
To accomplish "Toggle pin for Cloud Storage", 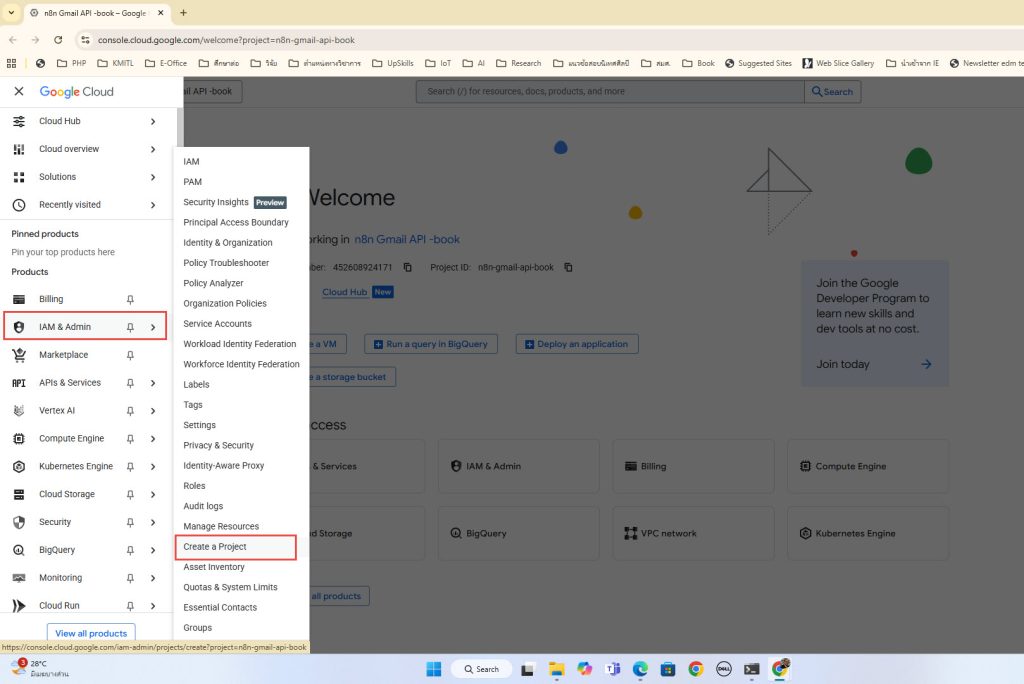I will [x=130, y=494].
